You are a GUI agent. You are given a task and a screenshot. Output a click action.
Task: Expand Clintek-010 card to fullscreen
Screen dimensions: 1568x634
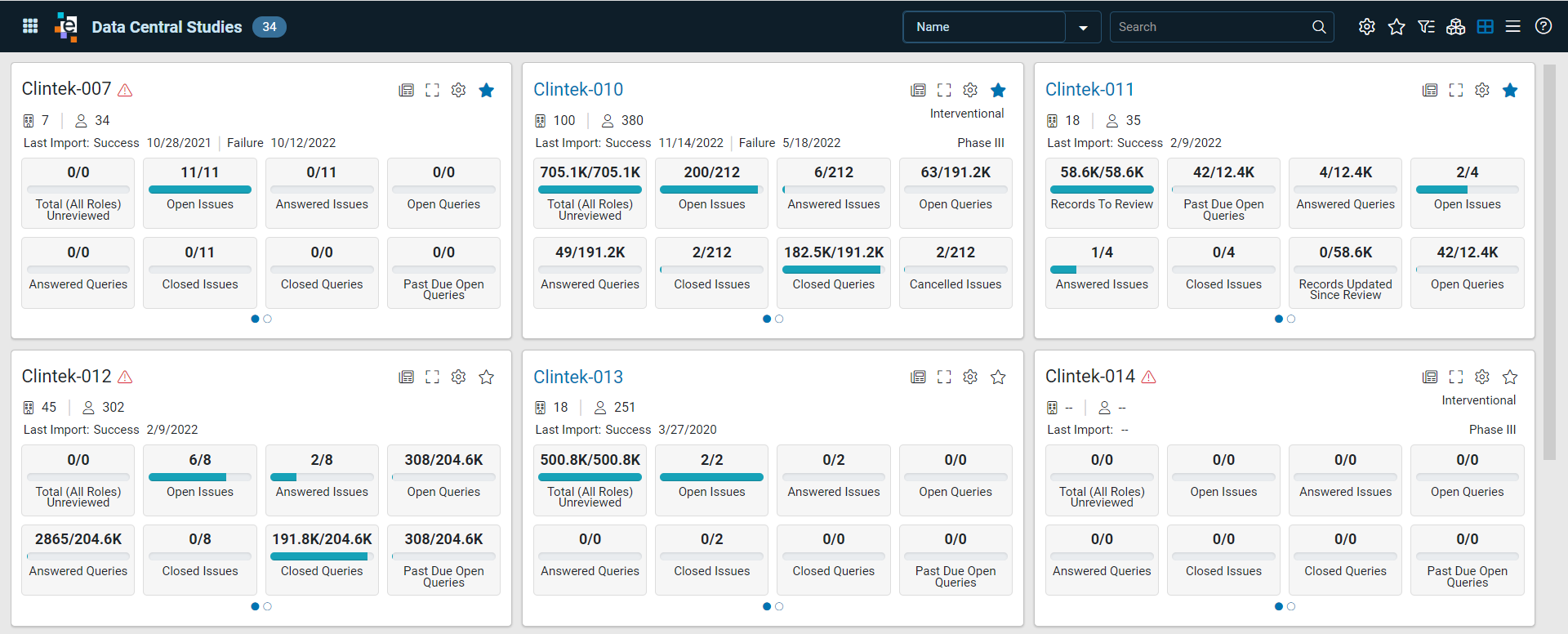pos(944,90)
